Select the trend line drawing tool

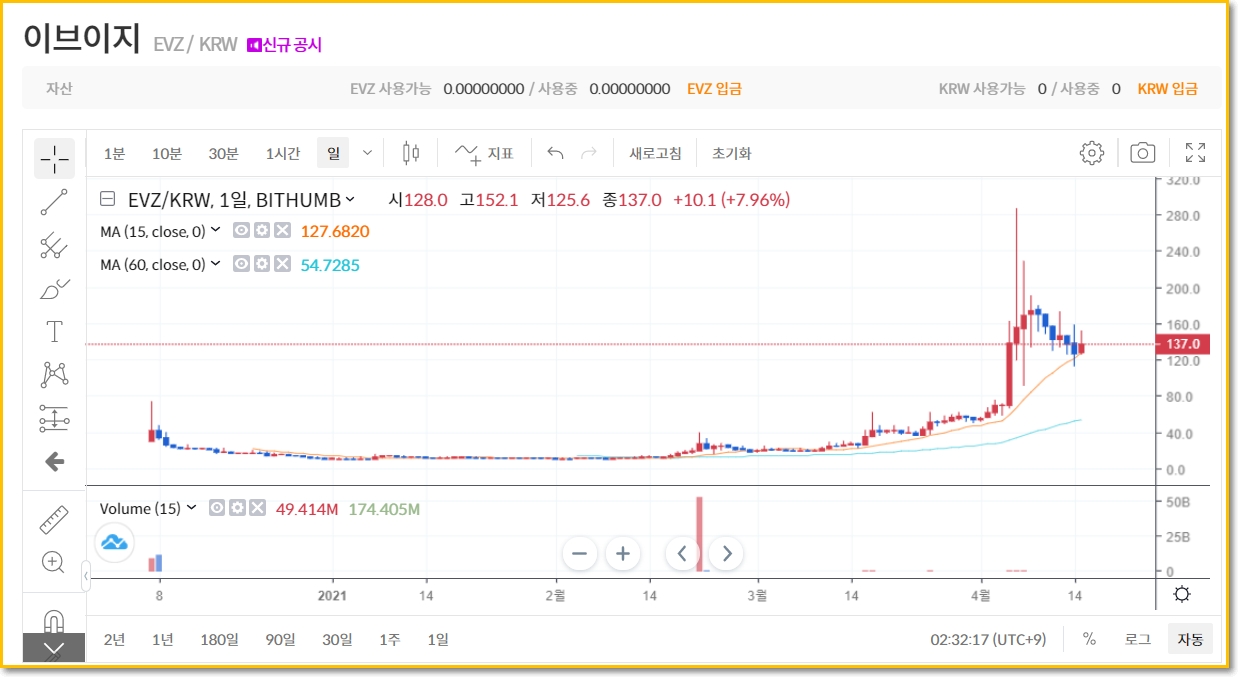pyautogui.click(x=54, y=202)
